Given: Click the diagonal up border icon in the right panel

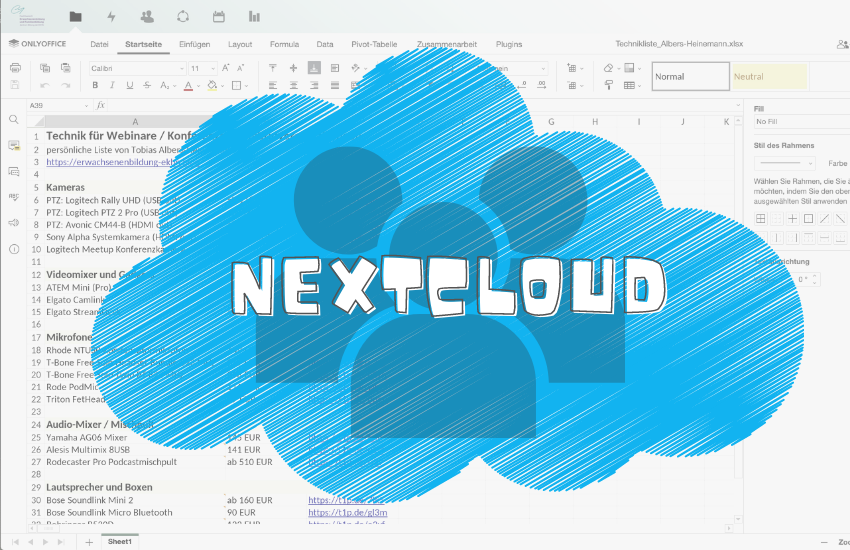Looking at the screenshot, I should point(825,219).
